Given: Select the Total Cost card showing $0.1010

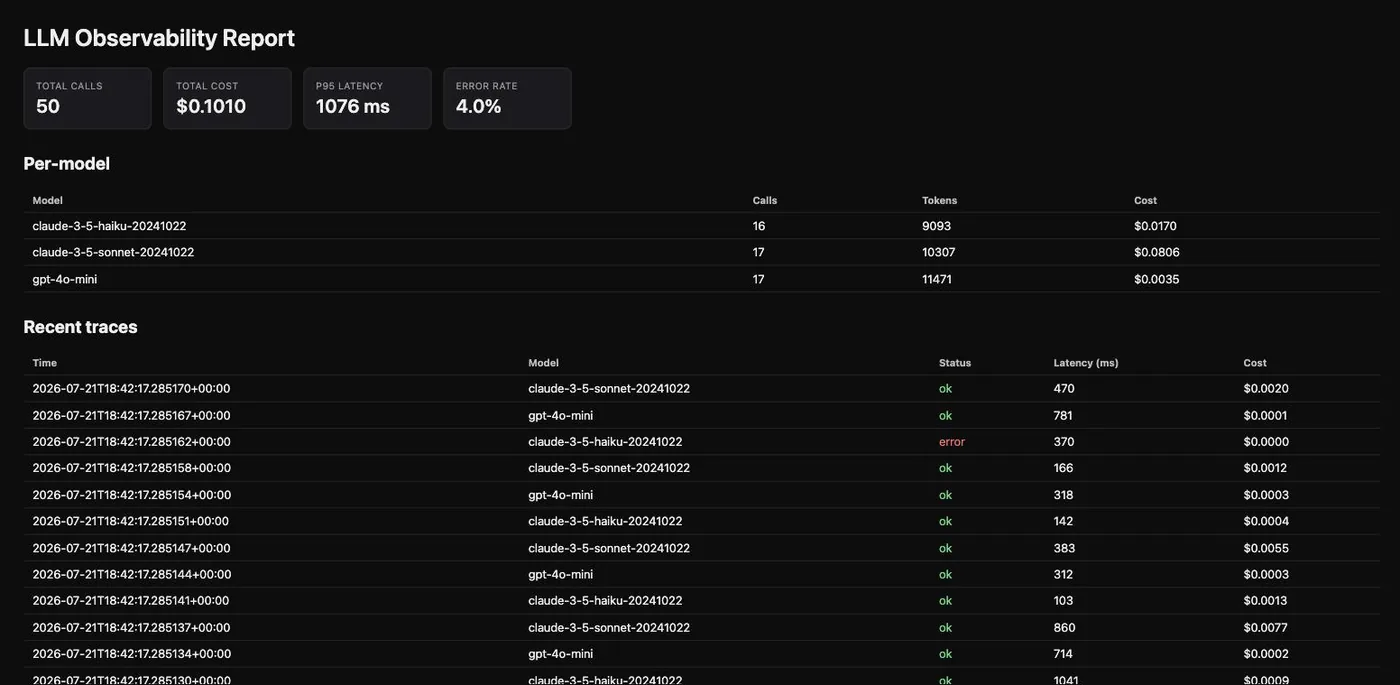Looking at the screenshot, I should click(x=228, y=98).
